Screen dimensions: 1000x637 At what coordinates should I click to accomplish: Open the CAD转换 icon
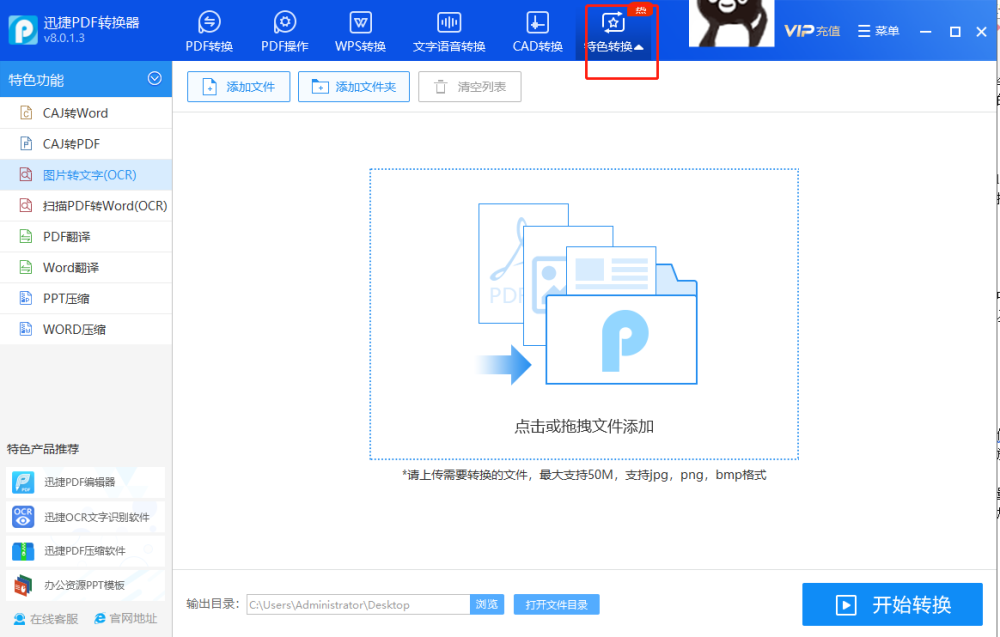pyautogui.click(x=538, y=23)
